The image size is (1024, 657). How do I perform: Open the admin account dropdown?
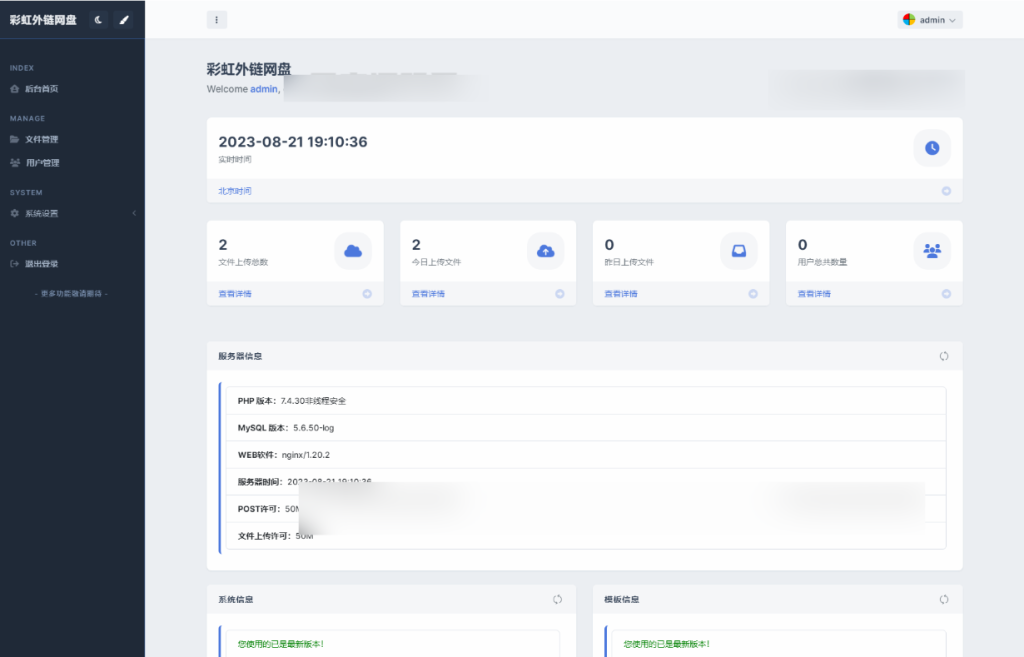coord(929,19)
